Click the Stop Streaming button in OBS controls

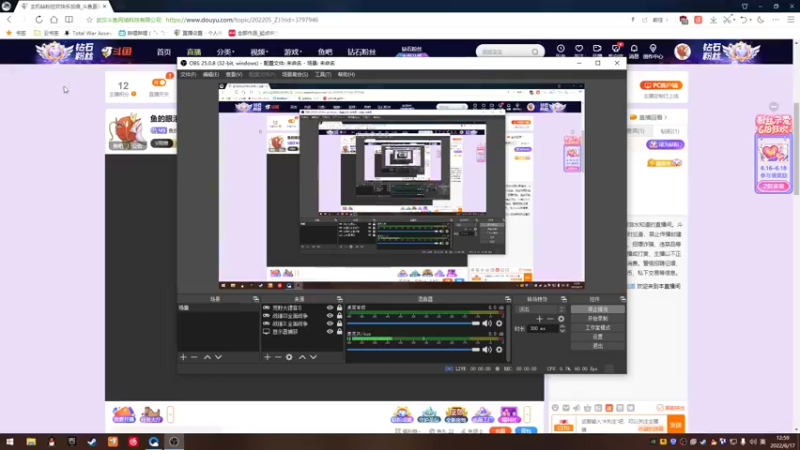[x=597, y=309]
